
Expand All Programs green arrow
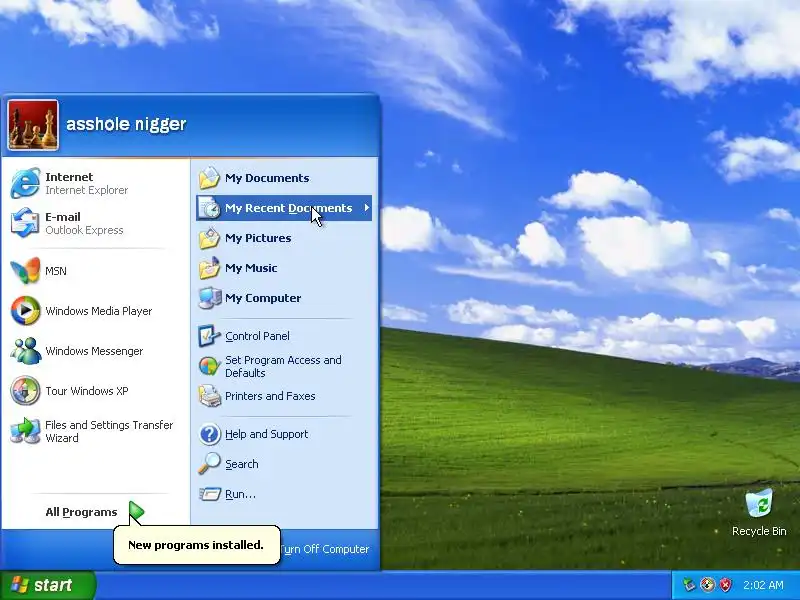pos(136,511)
